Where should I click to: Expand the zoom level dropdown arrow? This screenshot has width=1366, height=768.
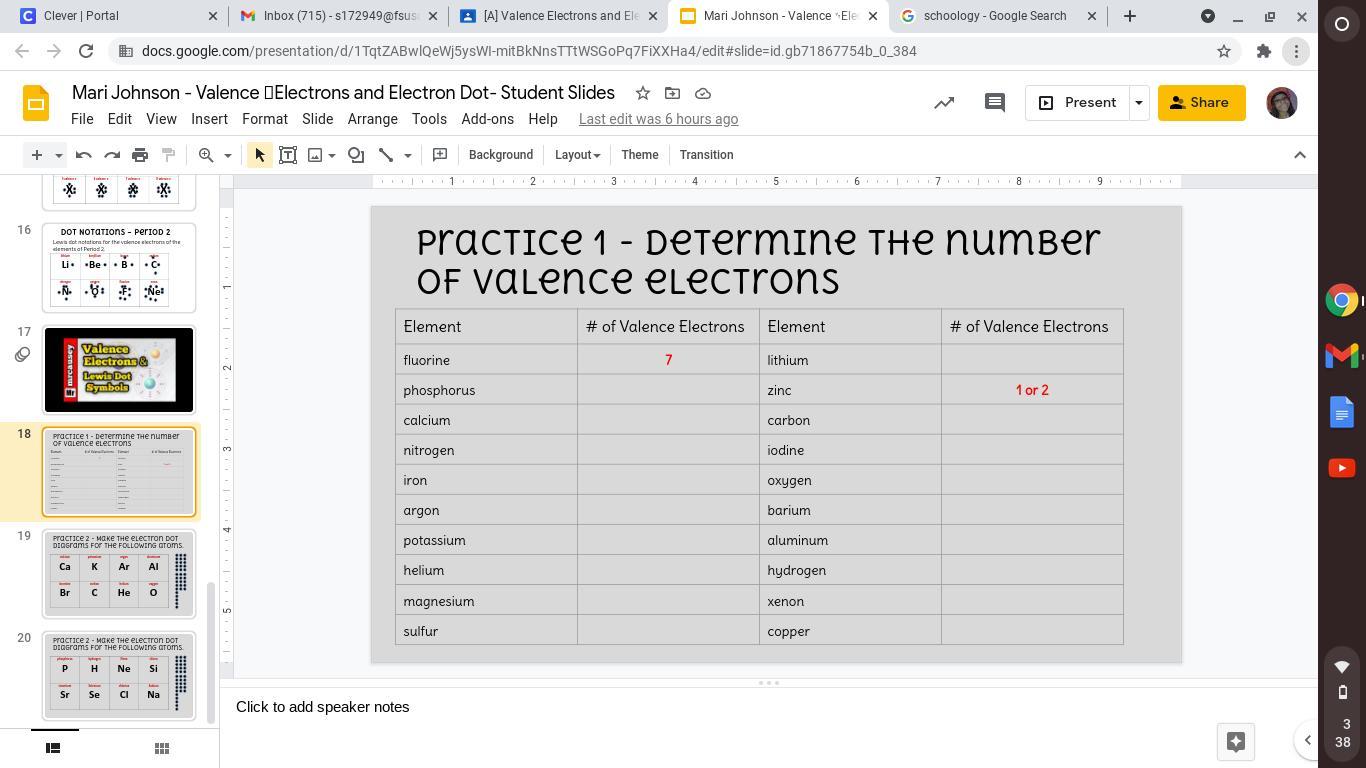(x=227, y=155)
